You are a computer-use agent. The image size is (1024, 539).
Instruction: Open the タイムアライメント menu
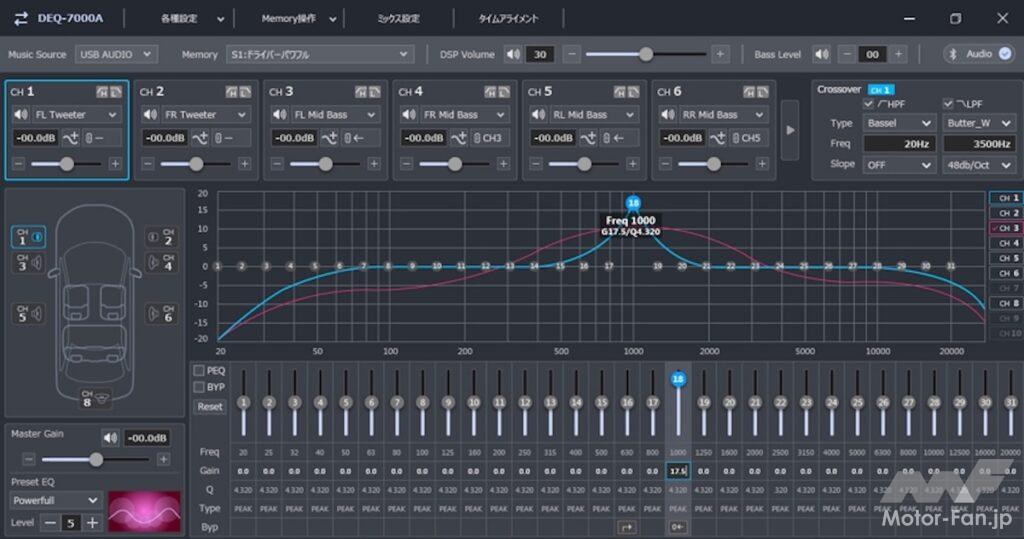pyautogui.click(x=508, y=18)
